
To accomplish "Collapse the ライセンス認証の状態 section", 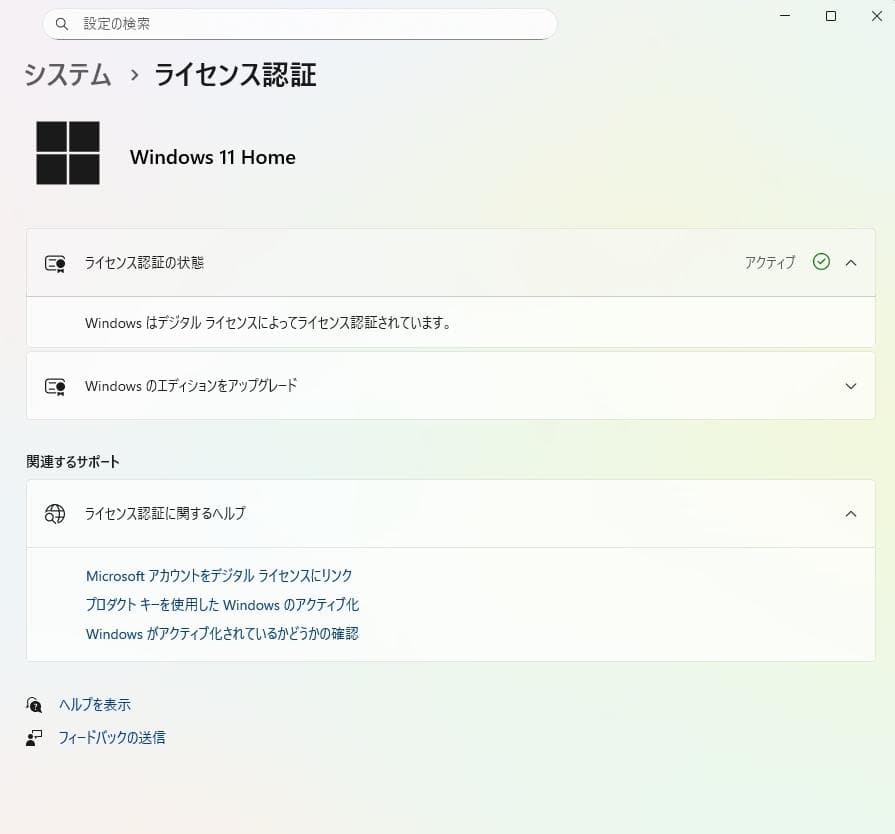I will click(x=851, y=262).
